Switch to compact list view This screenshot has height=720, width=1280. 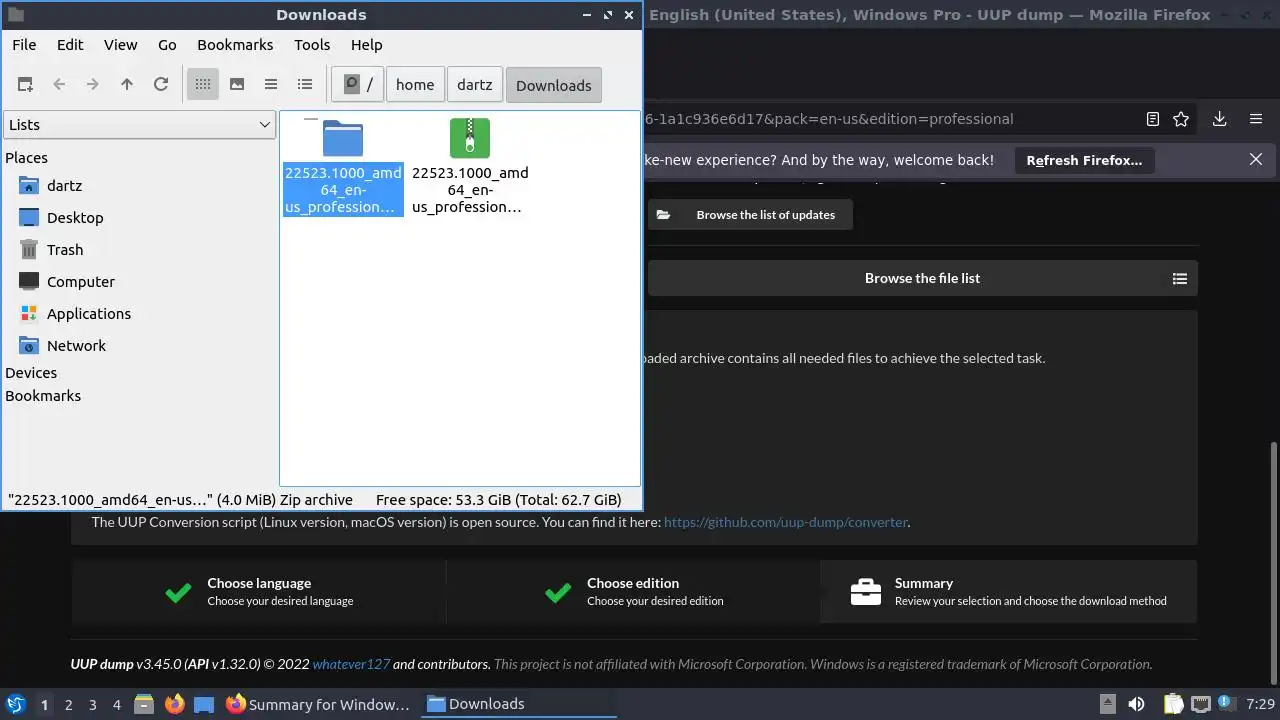click(271, 85)
